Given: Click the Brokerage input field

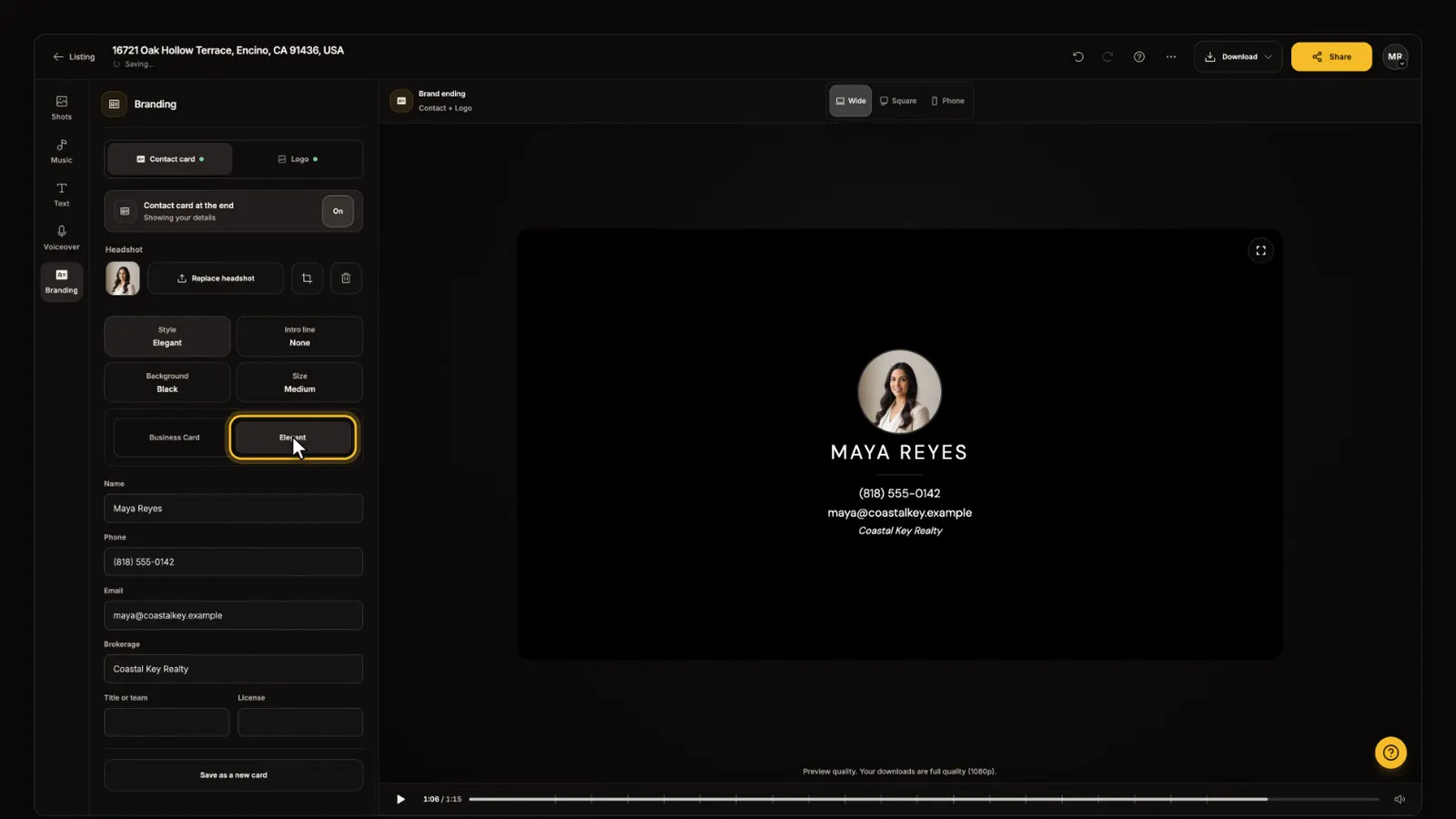Looking at the screenshot, I should pos(234,669).
